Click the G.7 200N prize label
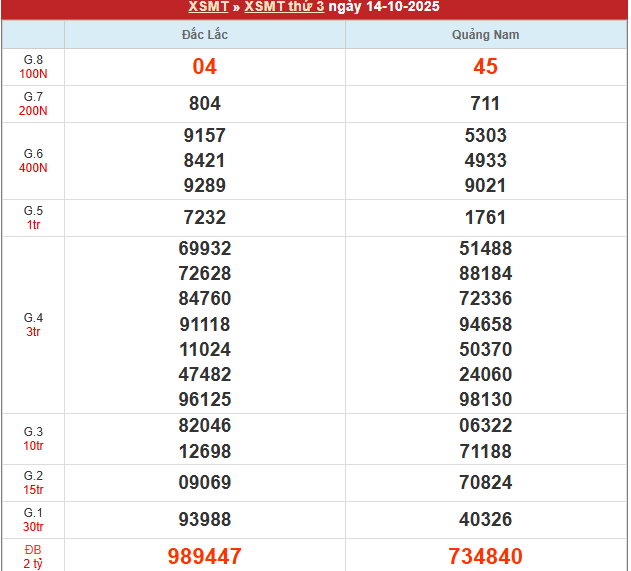631x571 pixels. 33,103
